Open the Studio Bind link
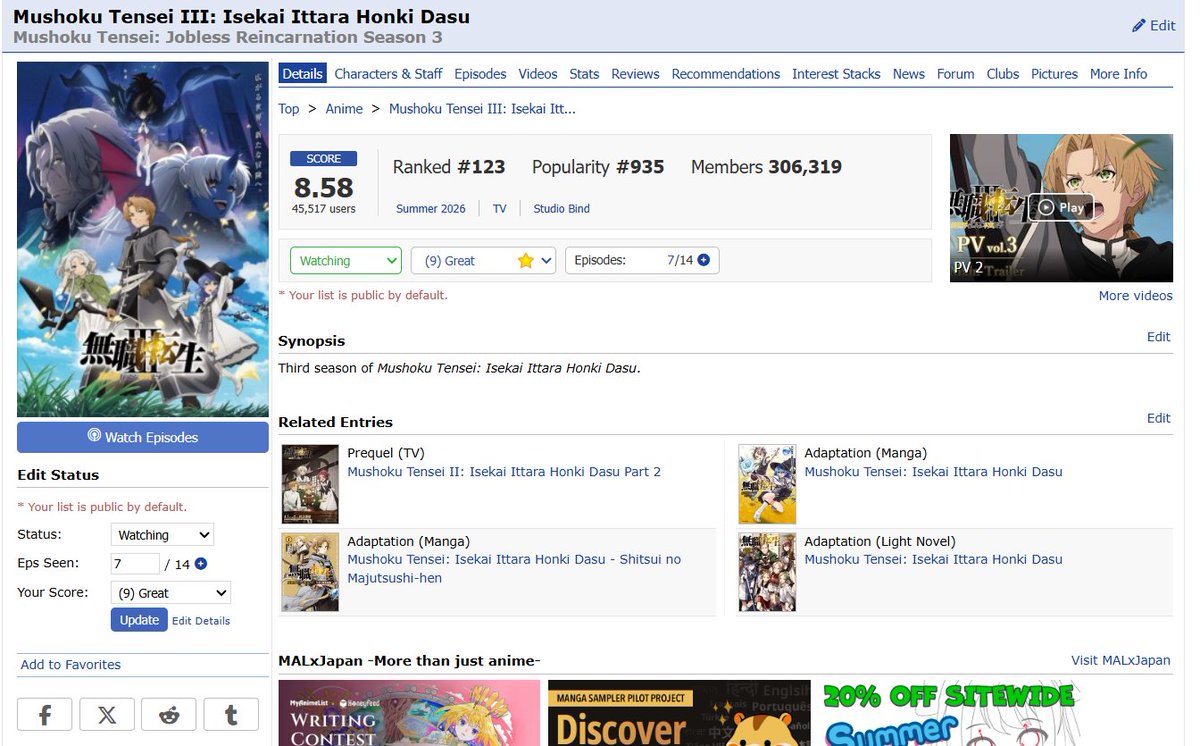The width and height of the screenshot is (1200, 746). tap(561, 209)
